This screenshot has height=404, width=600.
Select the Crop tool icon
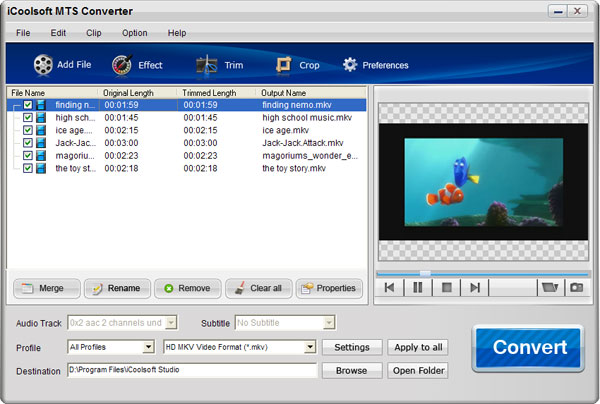(284, 65)
